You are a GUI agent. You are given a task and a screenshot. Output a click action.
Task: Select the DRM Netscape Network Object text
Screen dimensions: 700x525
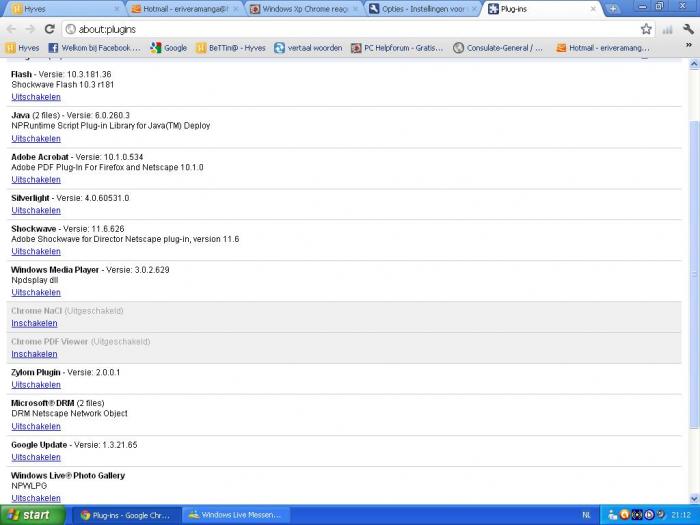69,413
